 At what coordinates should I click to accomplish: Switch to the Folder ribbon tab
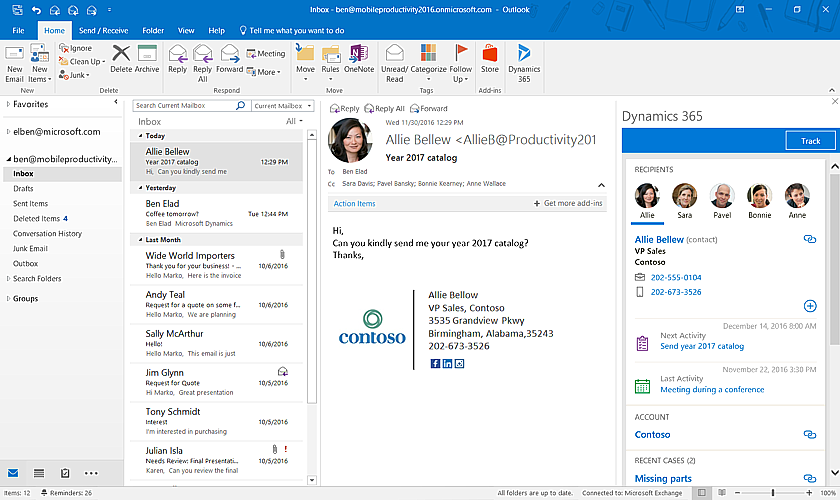(153, 31)
